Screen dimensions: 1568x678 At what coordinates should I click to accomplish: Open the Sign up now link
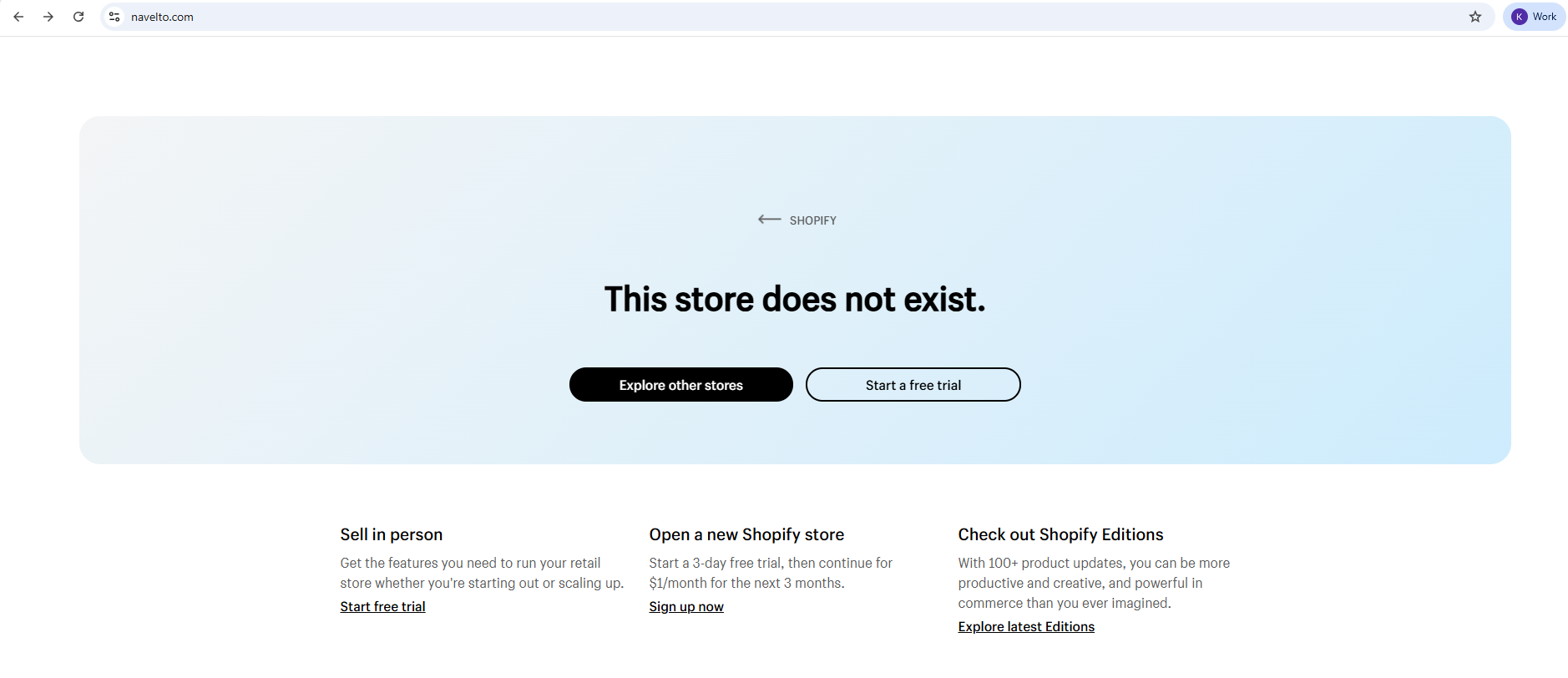[x=686, y=606]
